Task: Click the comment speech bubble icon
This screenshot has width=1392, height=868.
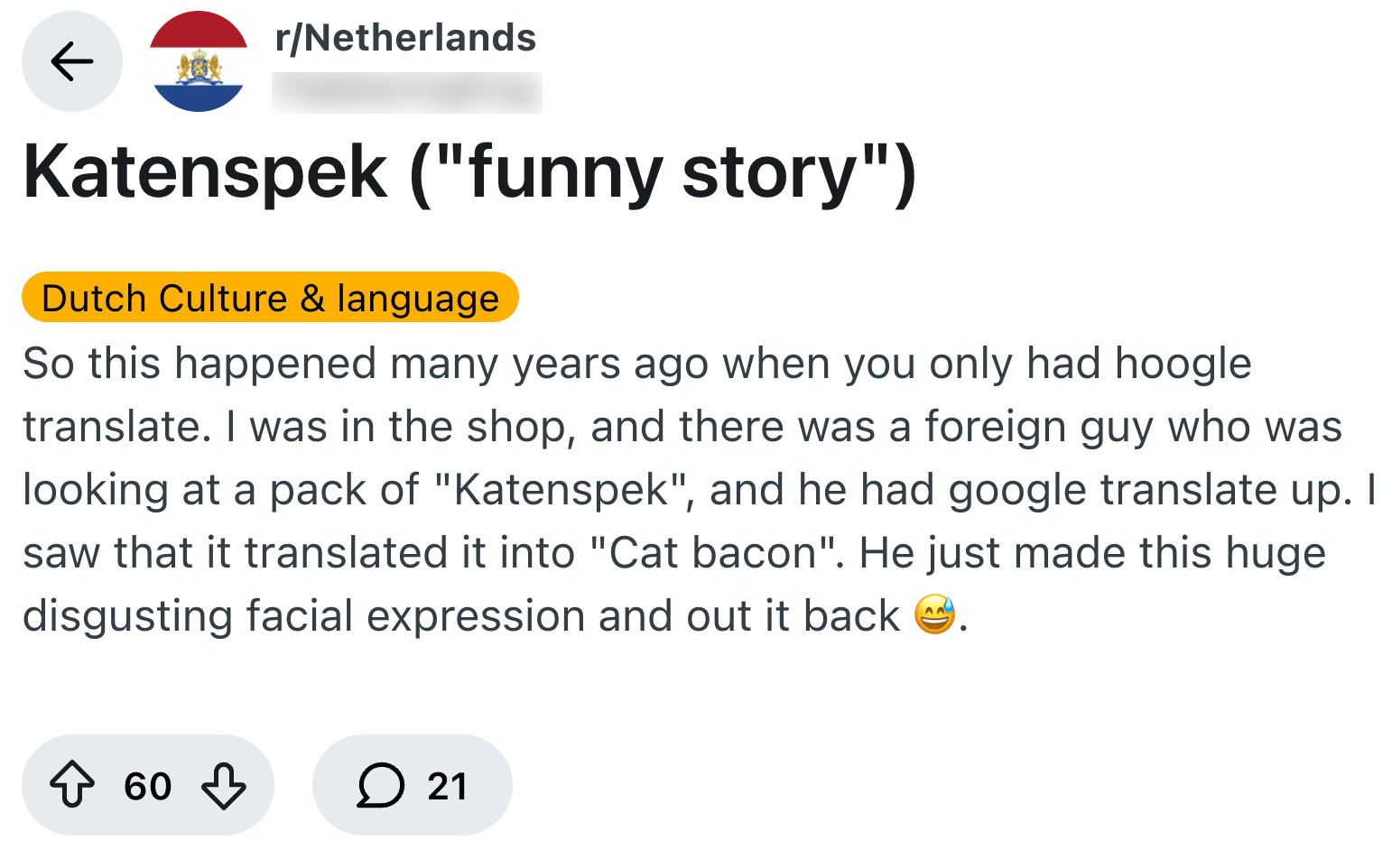Action: 380,785
